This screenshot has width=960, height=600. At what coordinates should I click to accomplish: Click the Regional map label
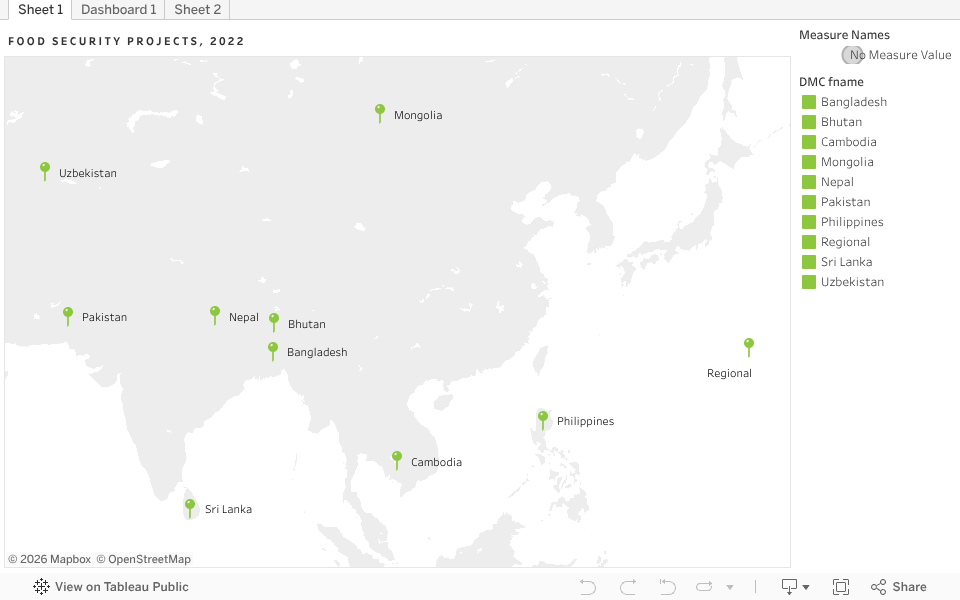coord(729,373)
